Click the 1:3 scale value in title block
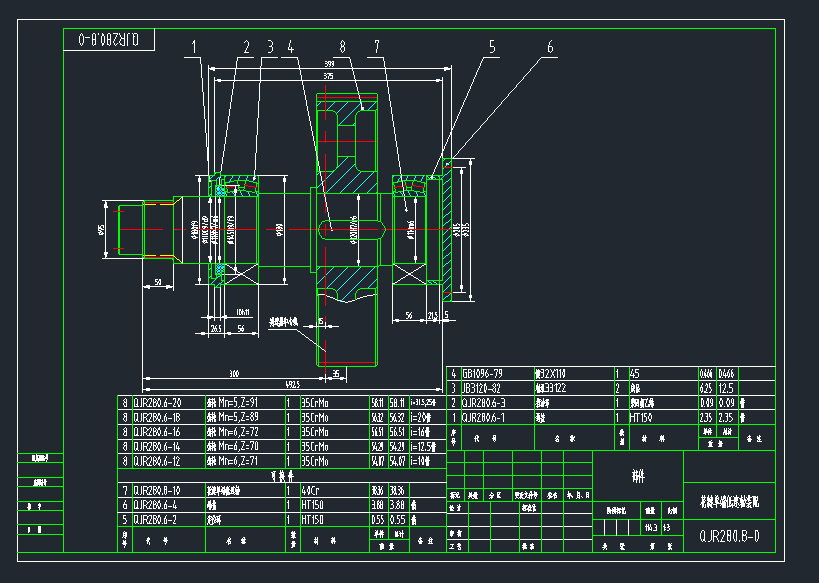Screen dimensions: 819x583 (666, 528)
